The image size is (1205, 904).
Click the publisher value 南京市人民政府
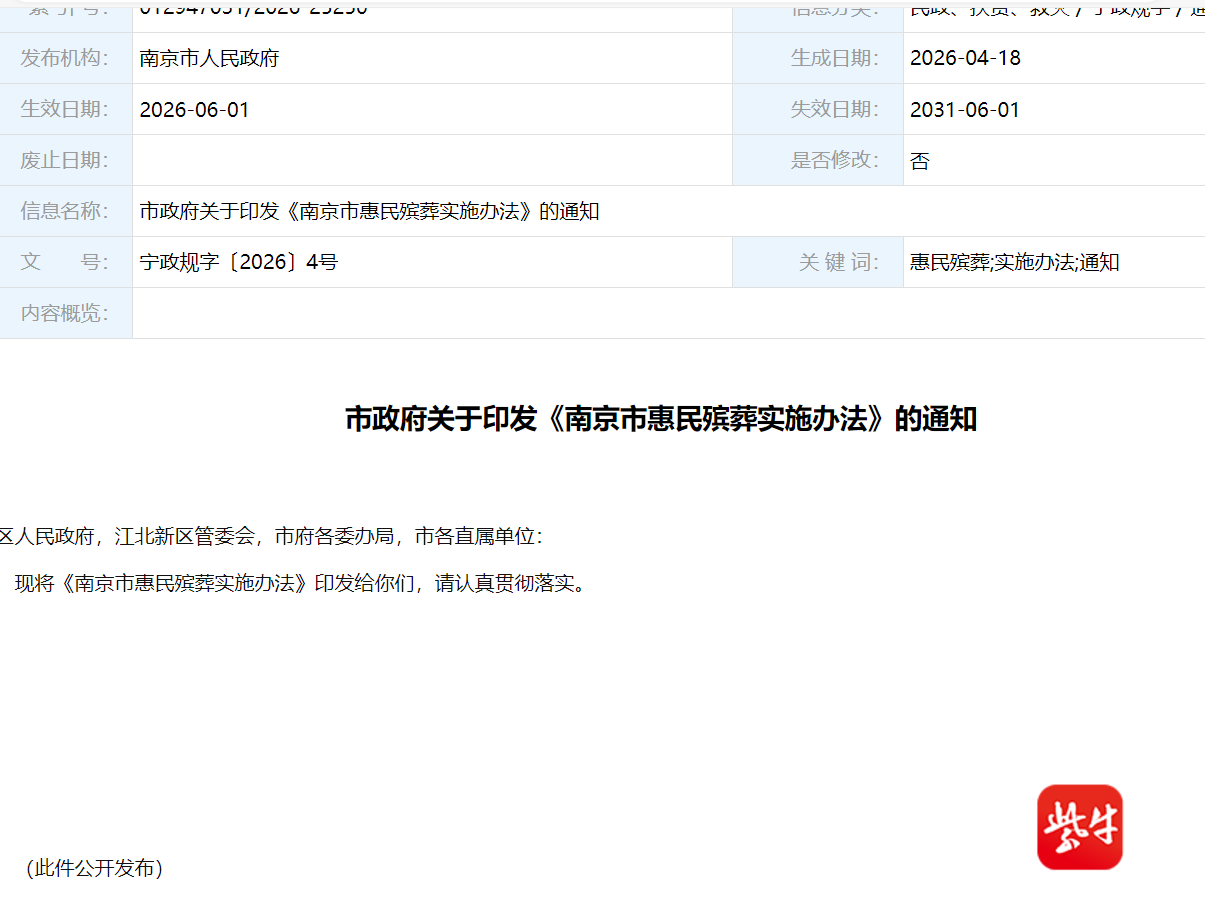tap(209, 58)
